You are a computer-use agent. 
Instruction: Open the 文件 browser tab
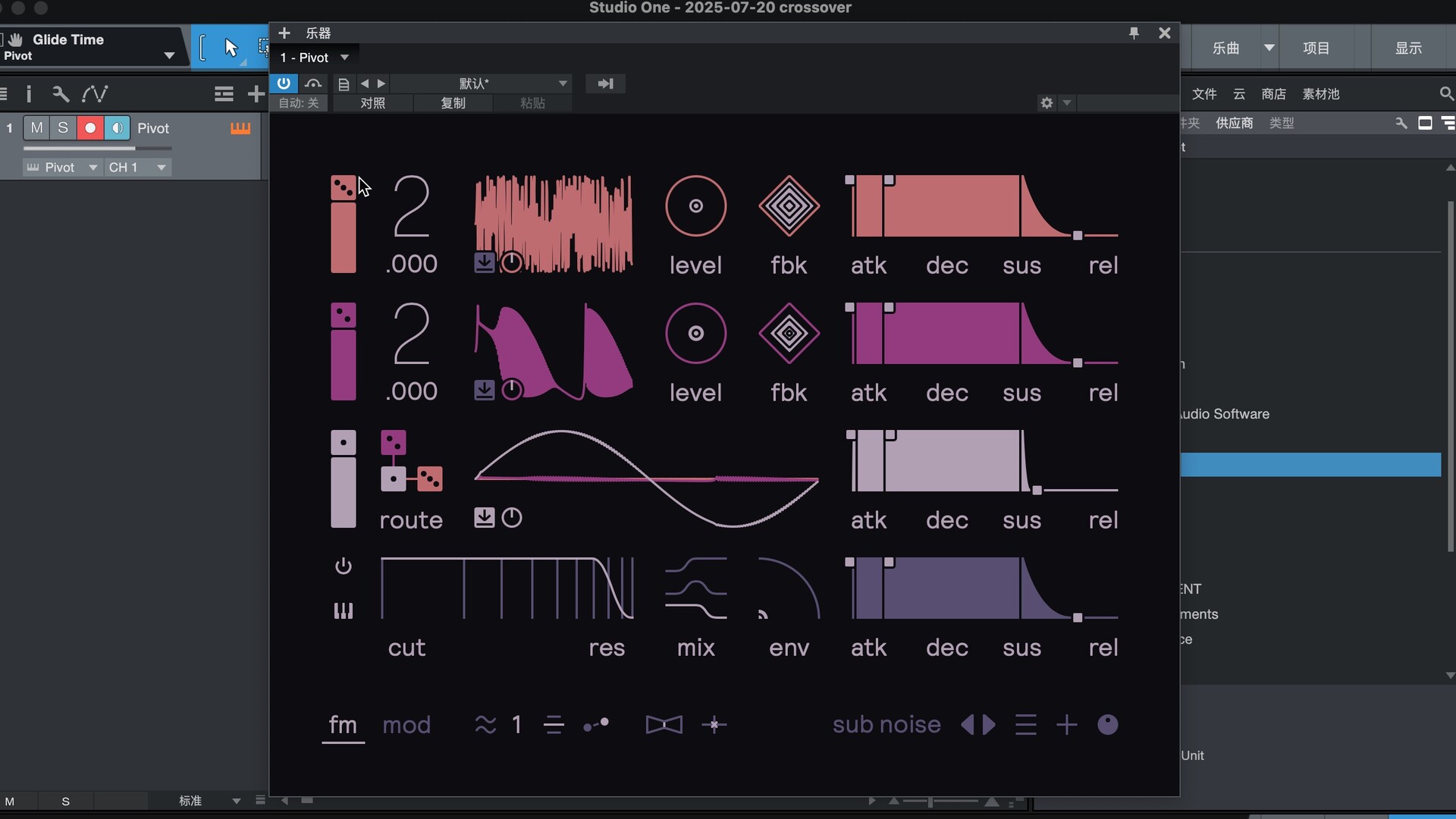(x=1204, y=94)
